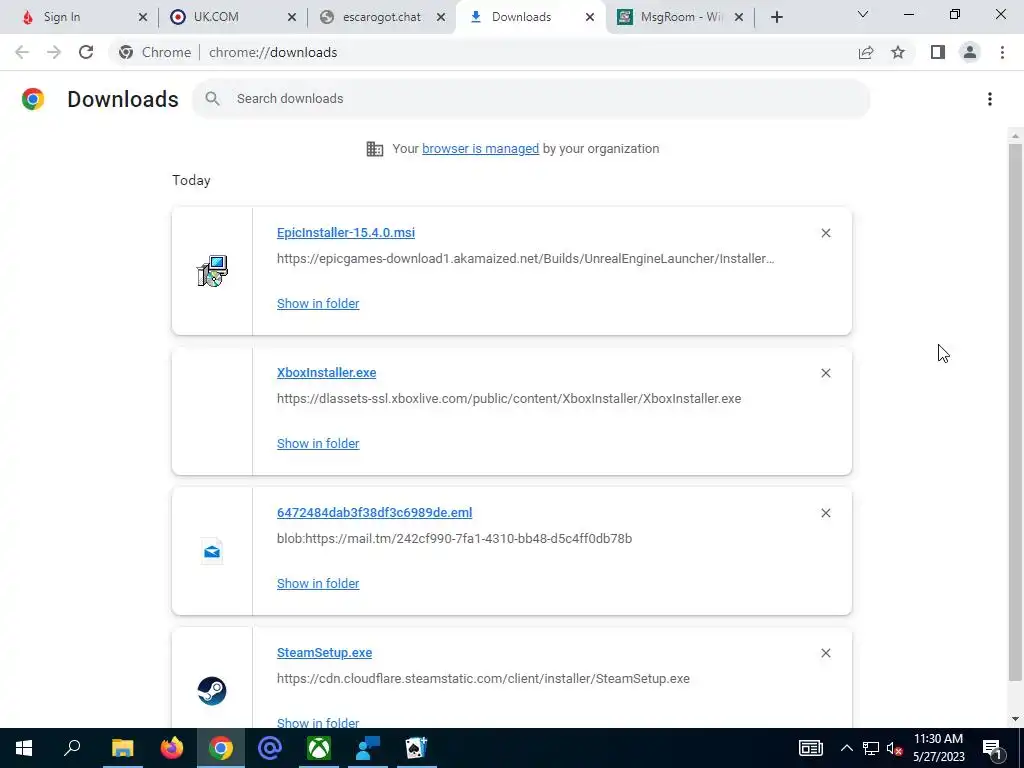Share this page via share icon
1024x768 pixels.
click(x=866, y=52)
